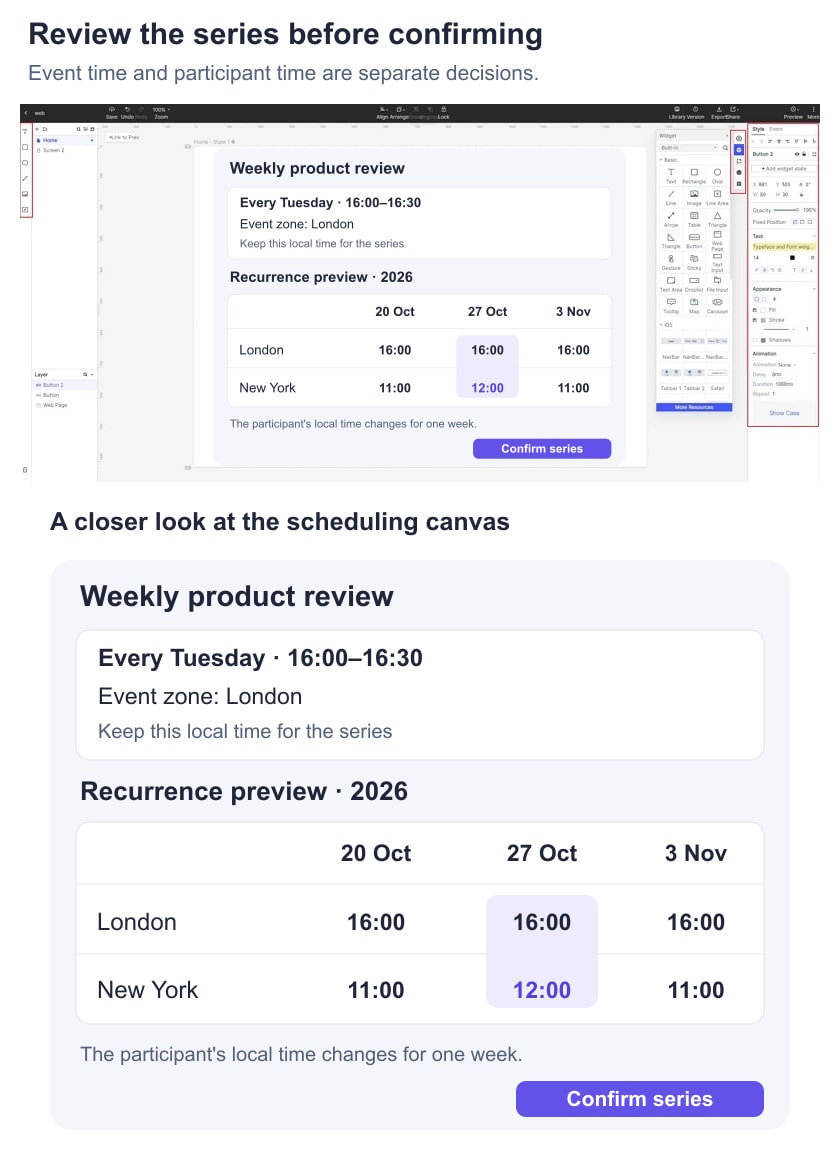Open the Animation None dropdown
Image resolution: width=840 pixels, height=1160 pixels.
[787, 365]
